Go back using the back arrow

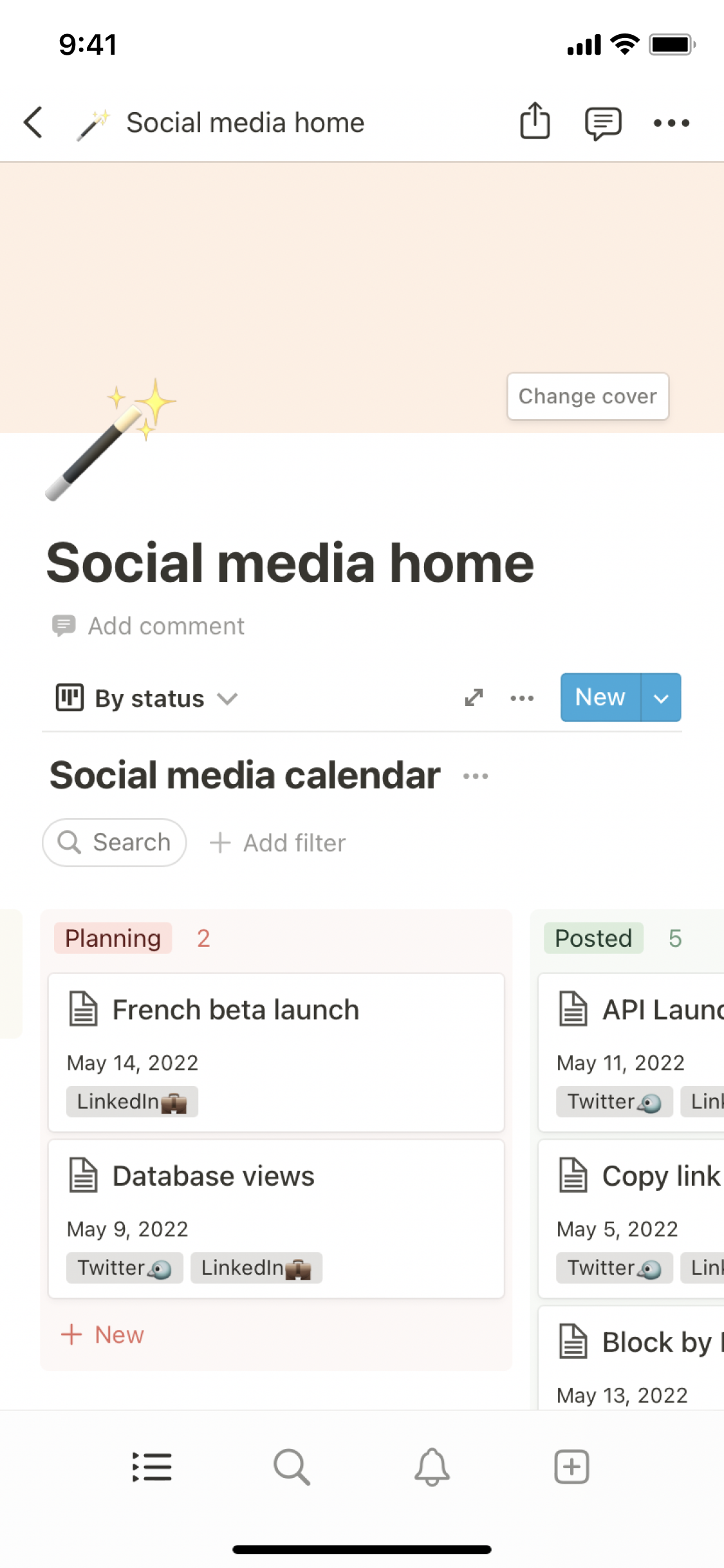pos(33,122)
